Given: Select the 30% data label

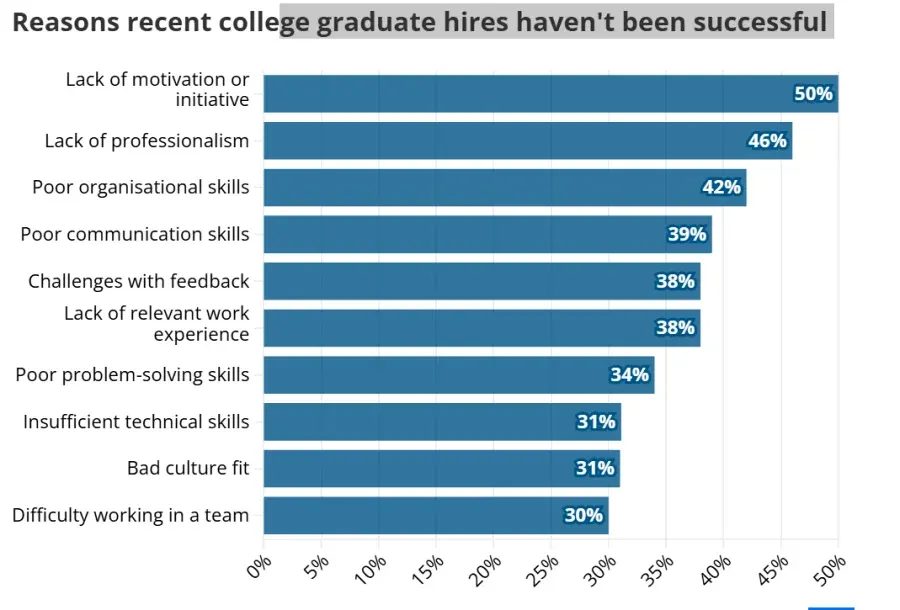Looking at the screenshot, I should pos(583,516).
